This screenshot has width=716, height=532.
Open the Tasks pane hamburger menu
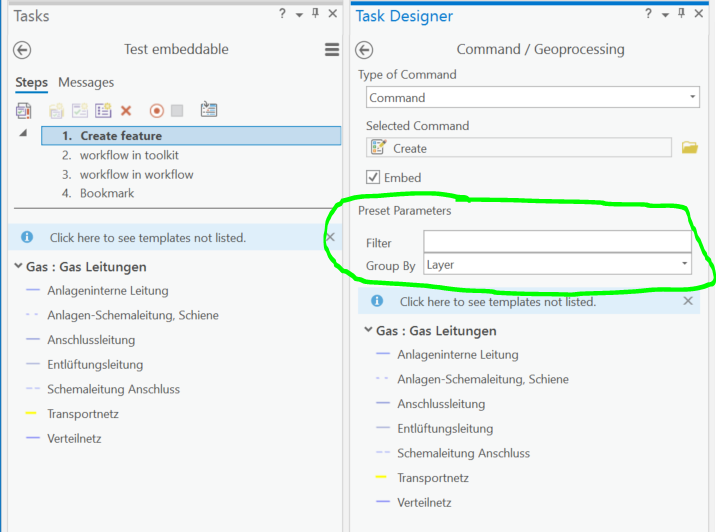tap(332, 50)
